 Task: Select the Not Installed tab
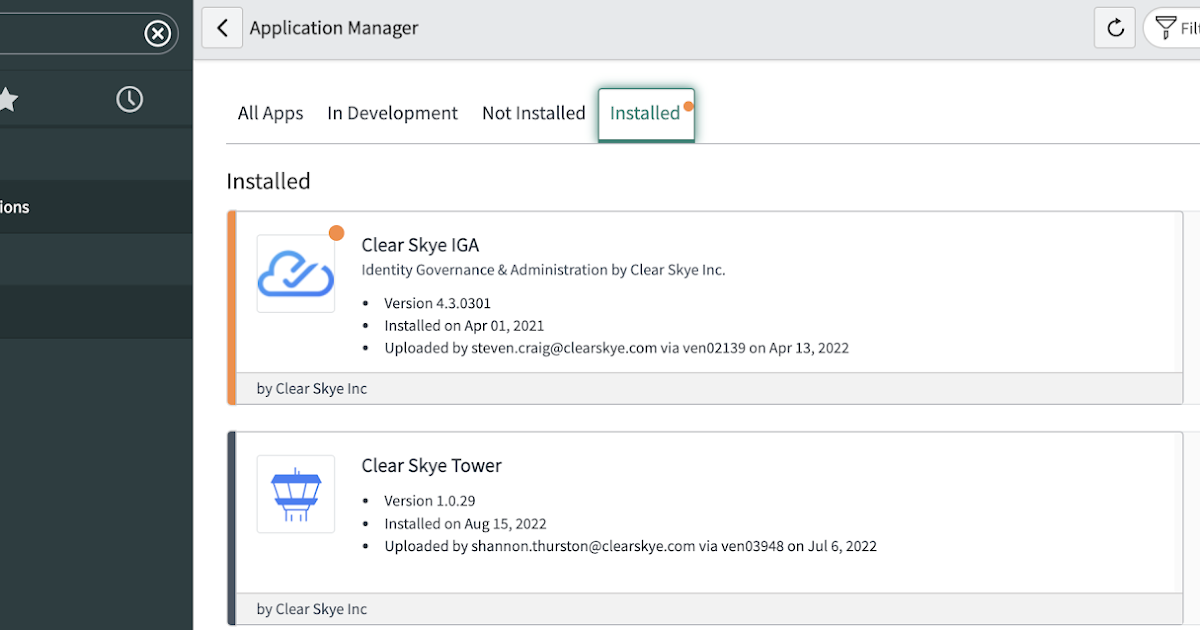click(x=533, y=113)
